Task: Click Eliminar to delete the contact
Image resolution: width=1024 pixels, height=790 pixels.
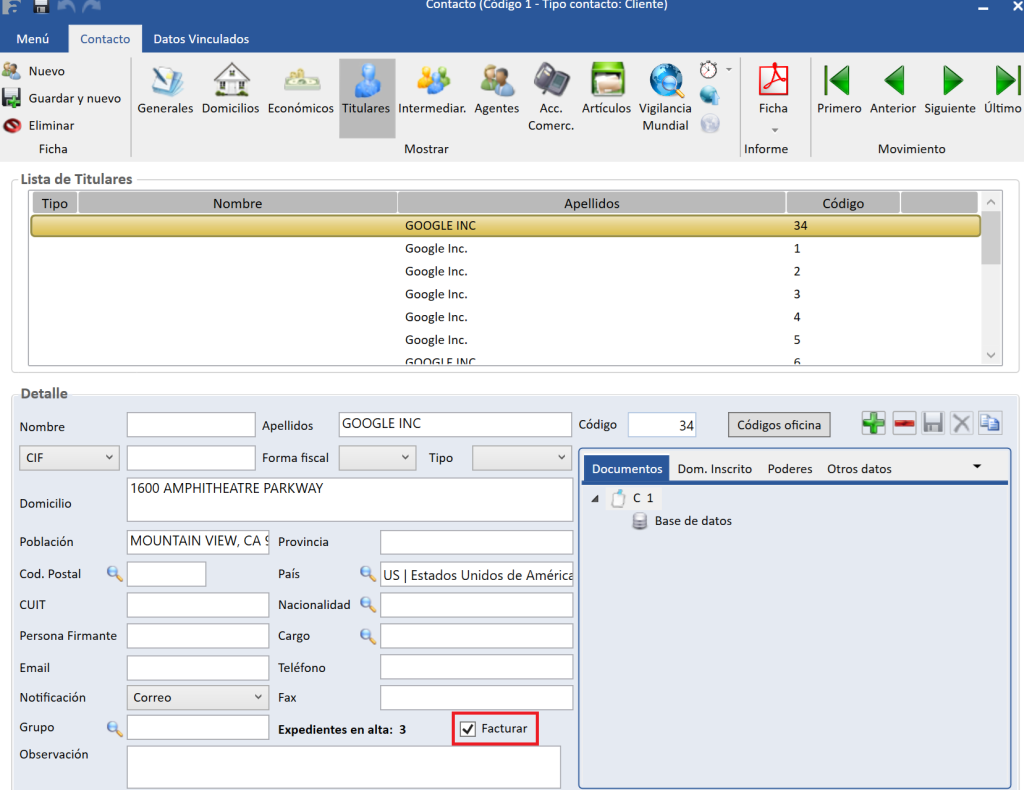Action: 39,125
